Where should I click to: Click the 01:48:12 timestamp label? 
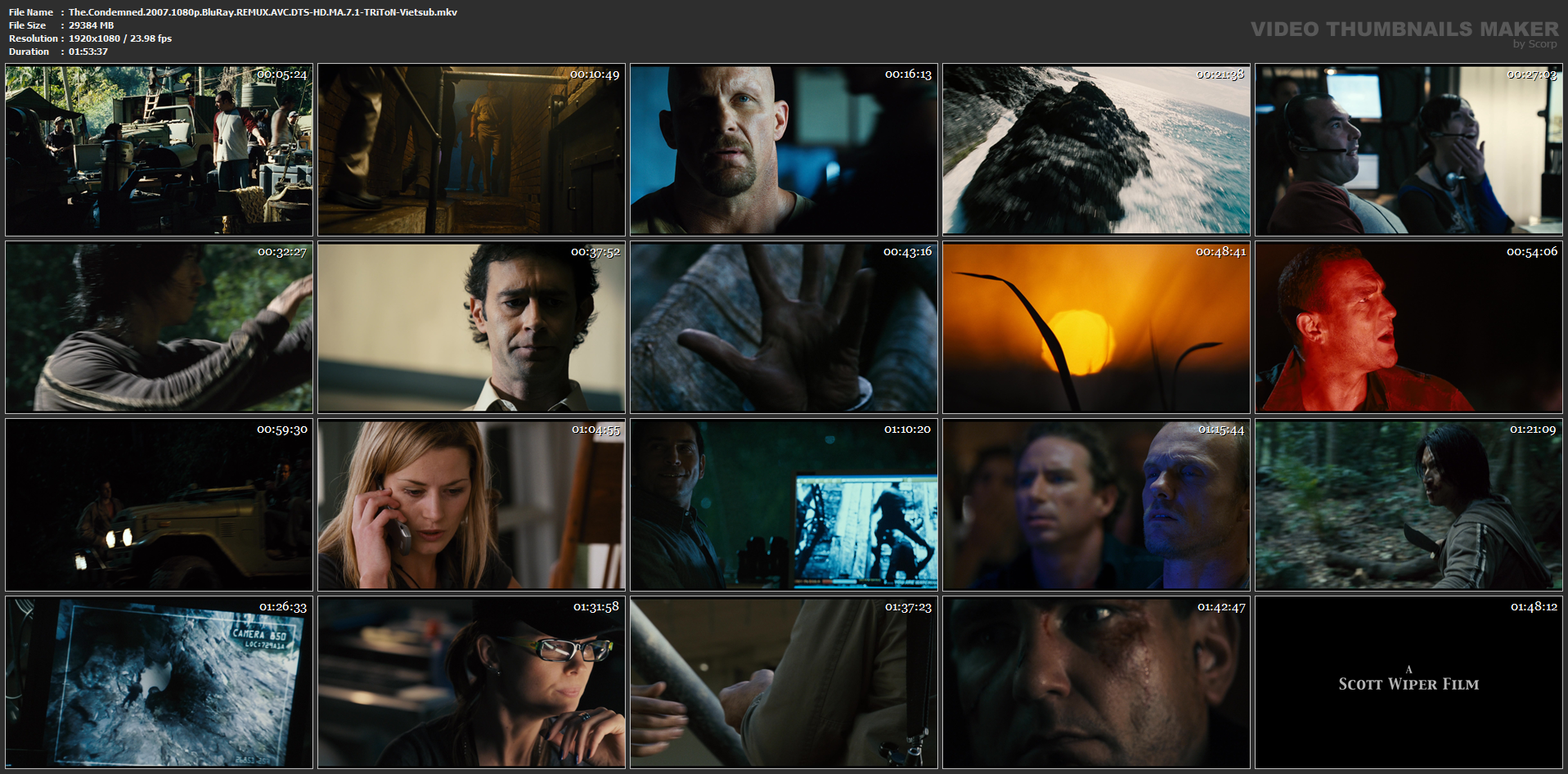click(x=1534, y=607)
